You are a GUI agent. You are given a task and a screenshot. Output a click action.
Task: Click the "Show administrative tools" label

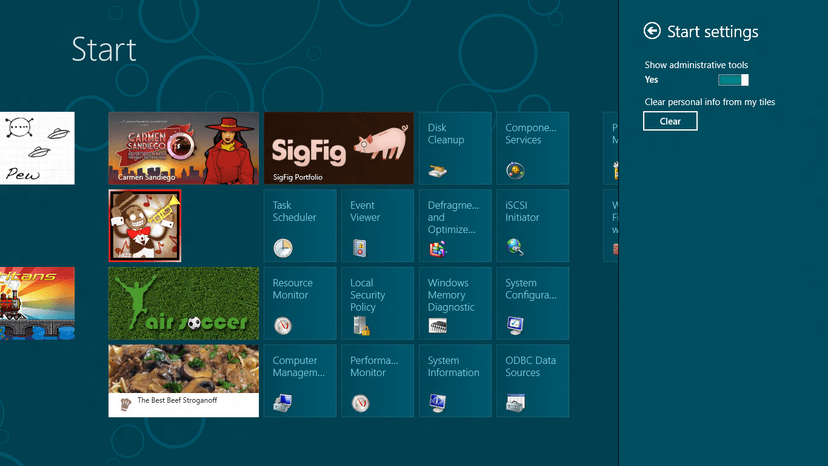tap(696, 65)
